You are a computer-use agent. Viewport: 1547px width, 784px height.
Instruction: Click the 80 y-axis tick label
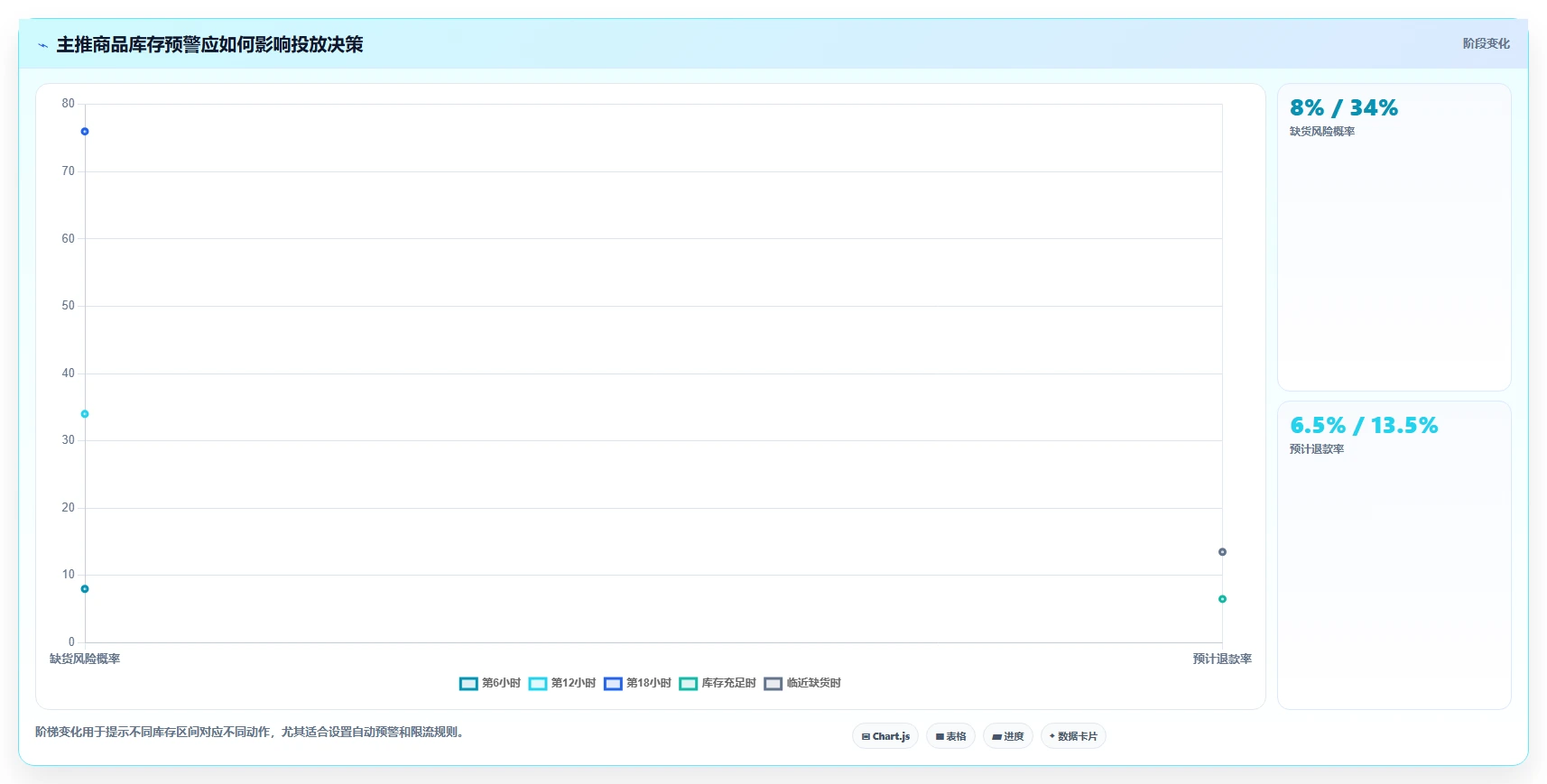pos(68,103)
